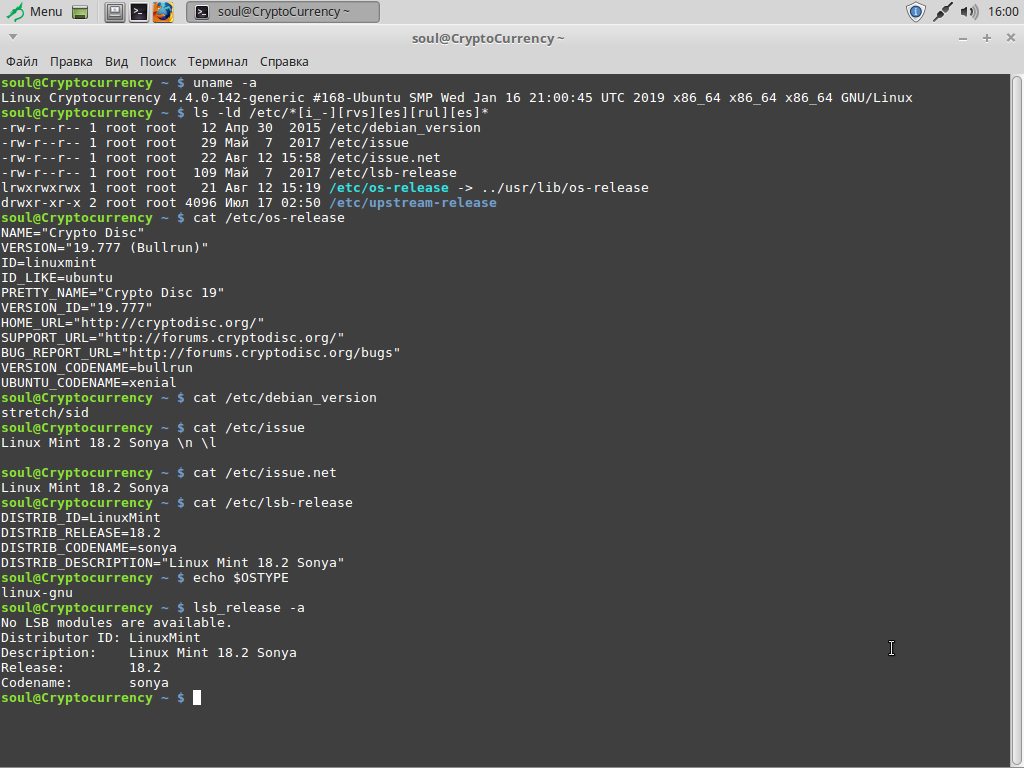The width and height of the screenshot is (1024, 768).
Task: Click the VERSION="19.777 (Bullrun)" line
Action: click(x=104, y=248)
